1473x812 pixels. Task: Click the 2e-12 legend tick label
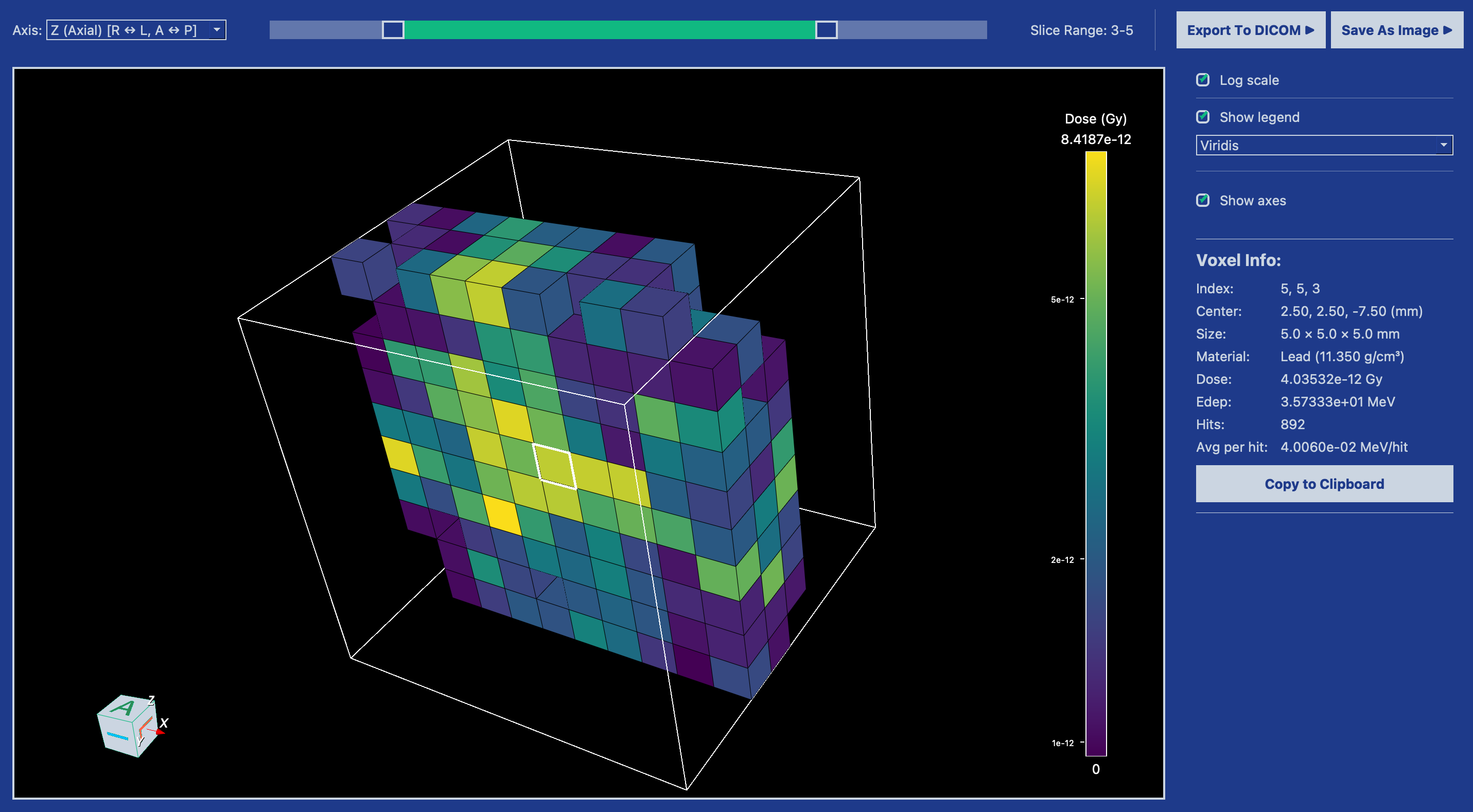1062,559
